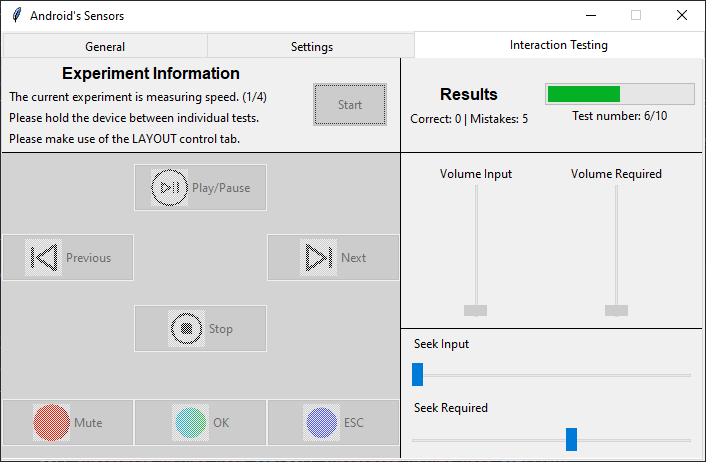Click the Previous track icon
The width and height of the screenshot is (706, 462).
click(x=44, y=258)
